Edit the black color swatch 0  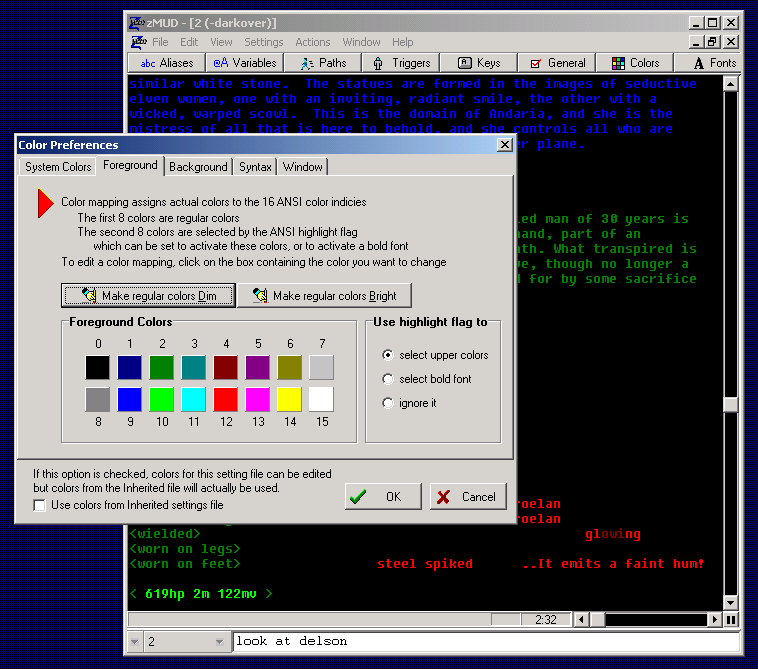pos(98,367)
